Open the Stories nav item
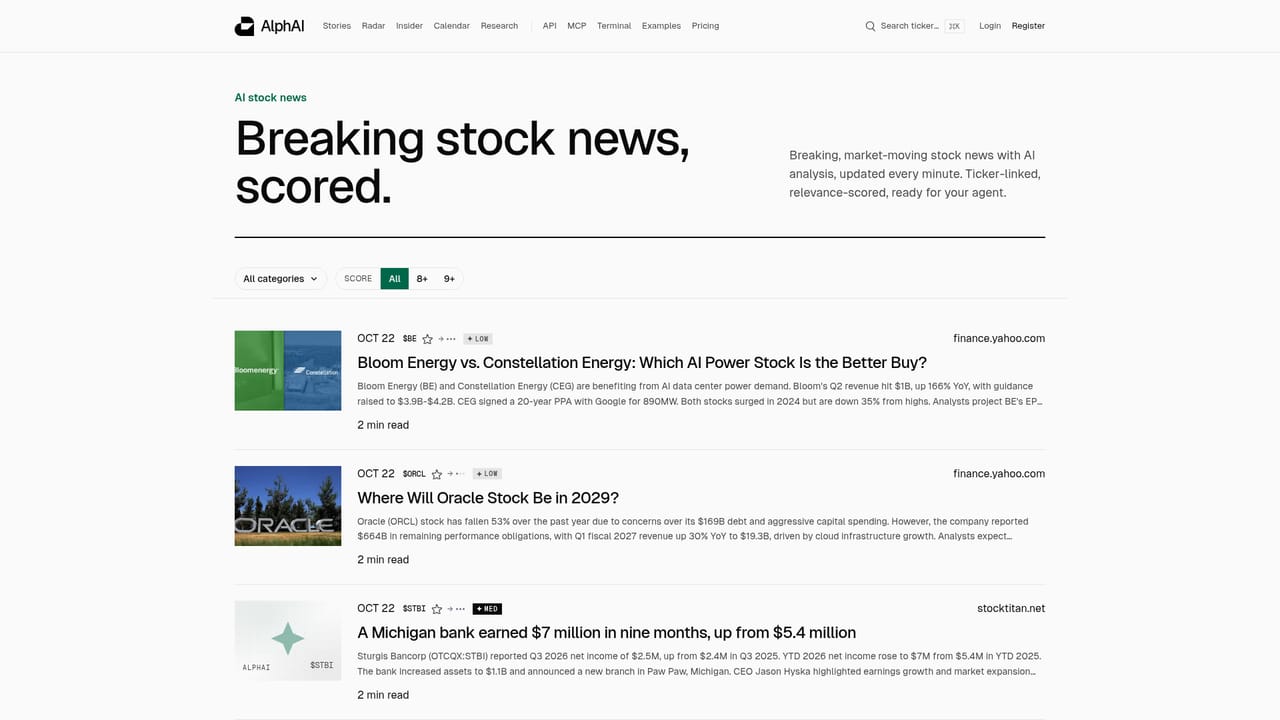Viewport: 1280px width, 720px height. pos(337,26)
